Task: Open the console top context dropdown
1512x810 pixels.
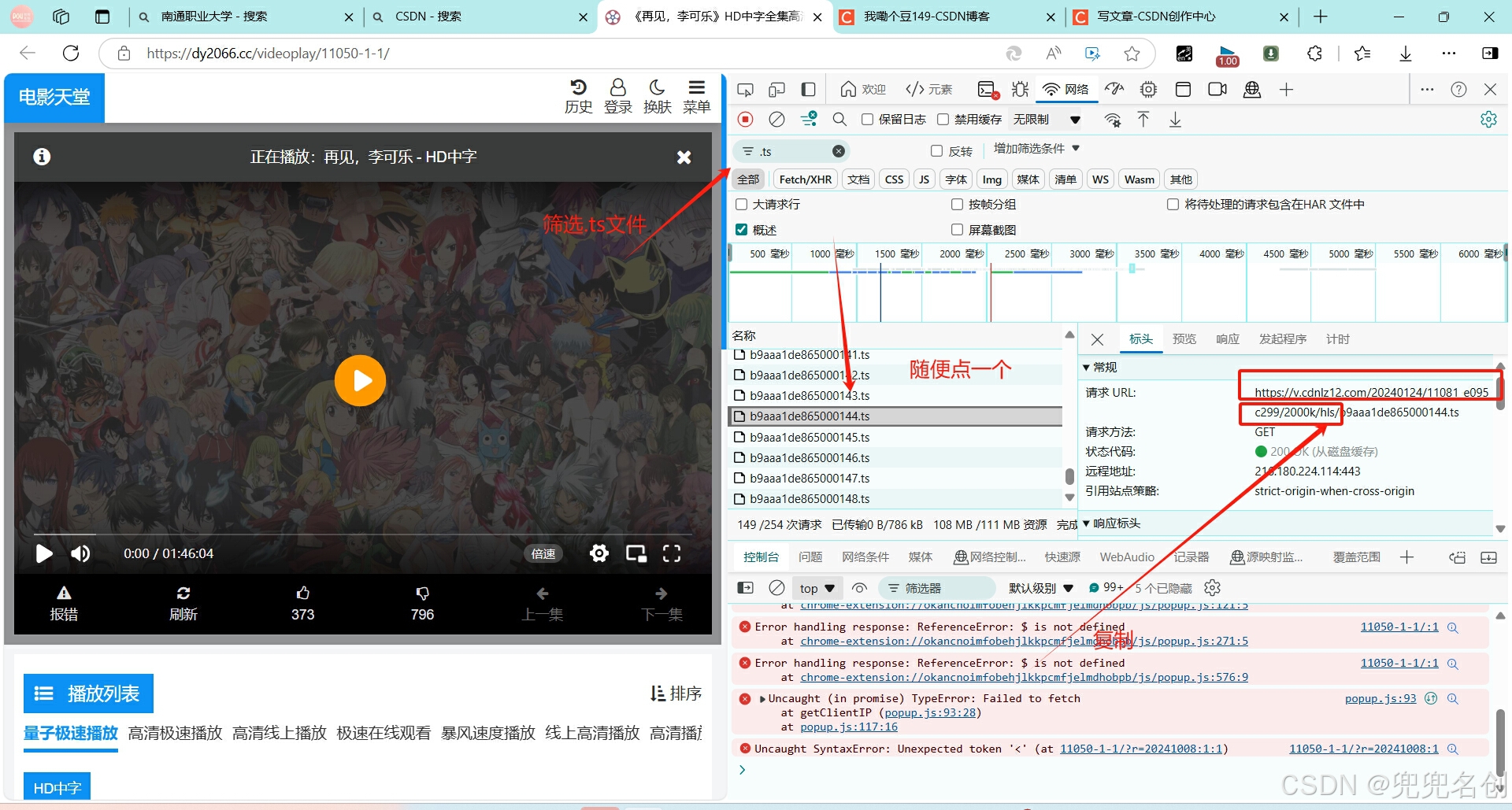Action: pos(817,588)
